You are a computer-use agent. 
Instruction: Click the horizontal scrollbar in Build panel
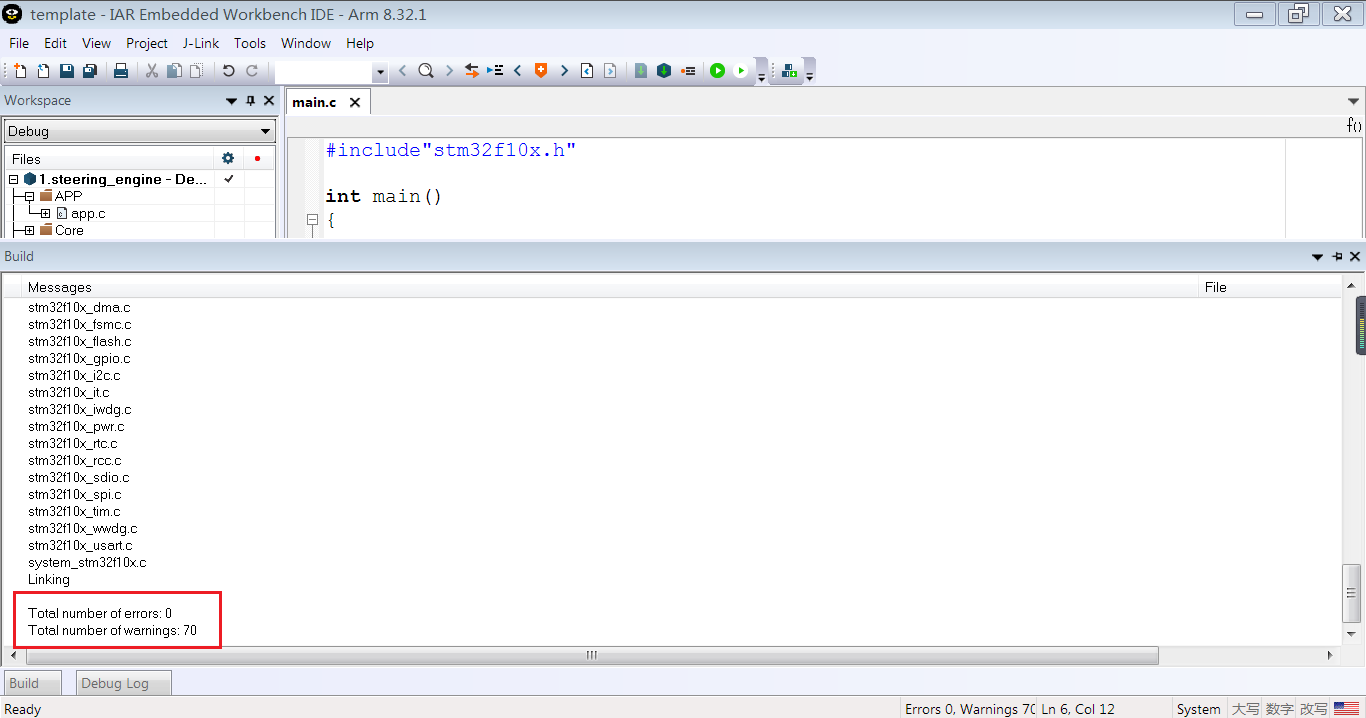[x=590, y=655]
